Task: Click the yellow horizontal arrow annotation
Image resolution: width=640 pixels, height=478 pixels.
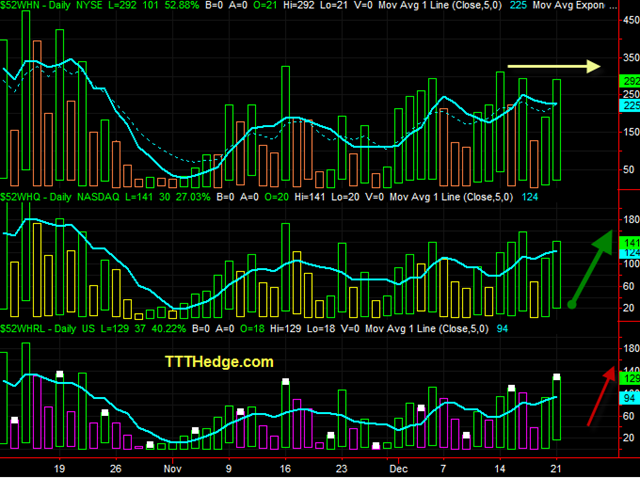Action: click(554, 66)
